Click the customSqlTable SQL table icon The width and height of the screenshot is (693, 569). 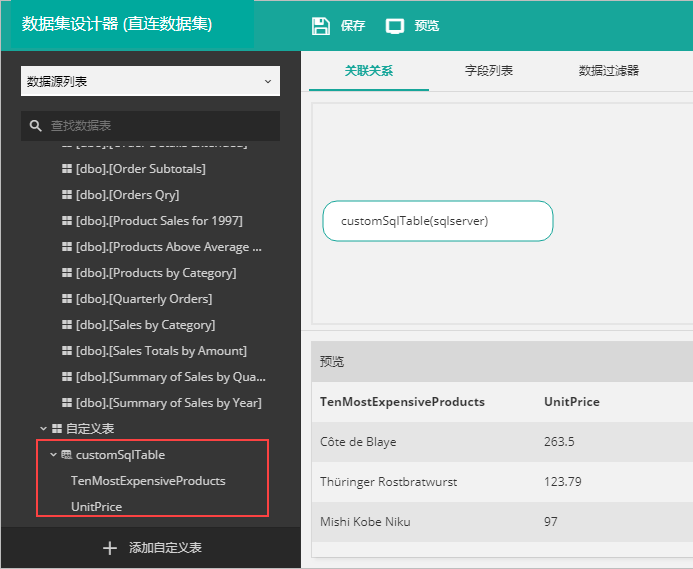(x=66, y=455)
